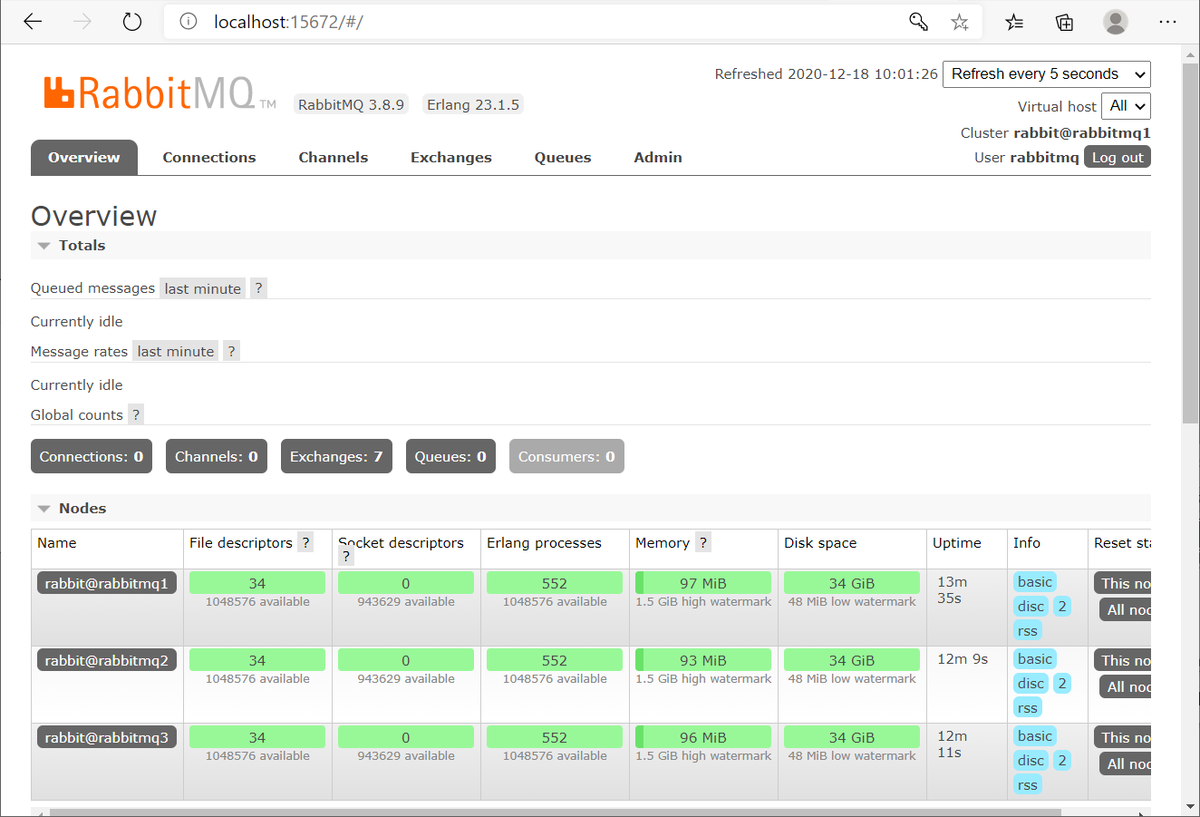Click the rabbit@rabbitmq1 disk space 34 GiB
The image size is (1200, 817).
pos(852,583)
